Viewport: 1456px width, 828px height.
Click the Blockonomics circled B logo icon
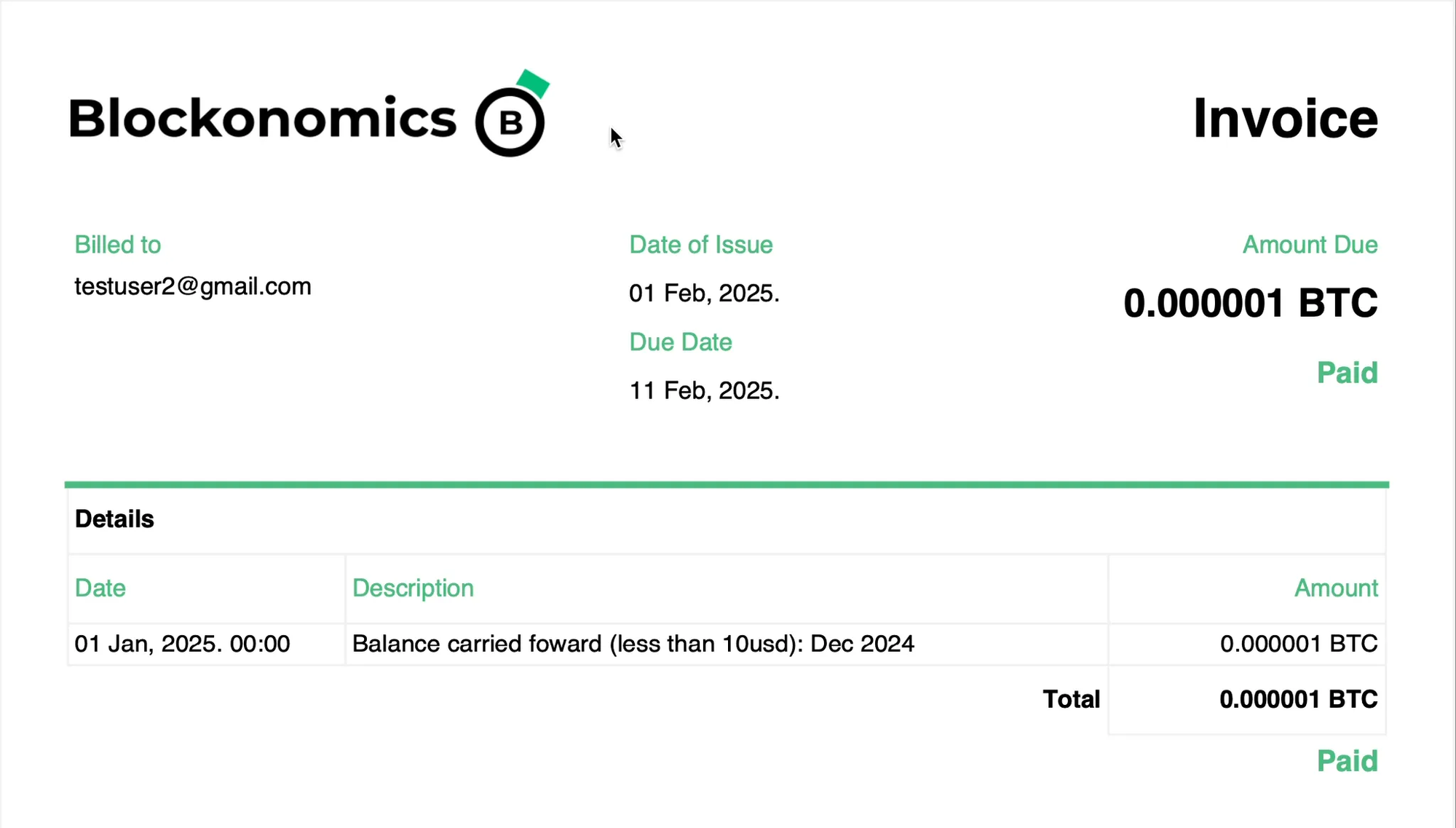point(512,114)
